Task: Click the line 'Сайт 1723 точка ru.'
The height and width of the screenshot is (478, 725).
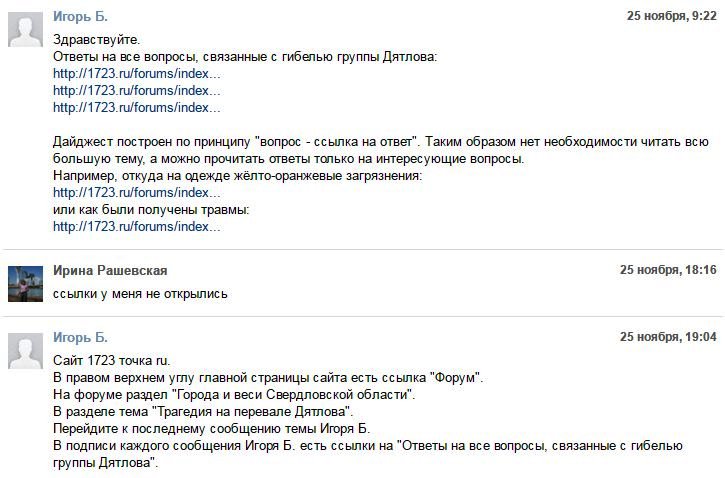Action: (x=111, y=361)
